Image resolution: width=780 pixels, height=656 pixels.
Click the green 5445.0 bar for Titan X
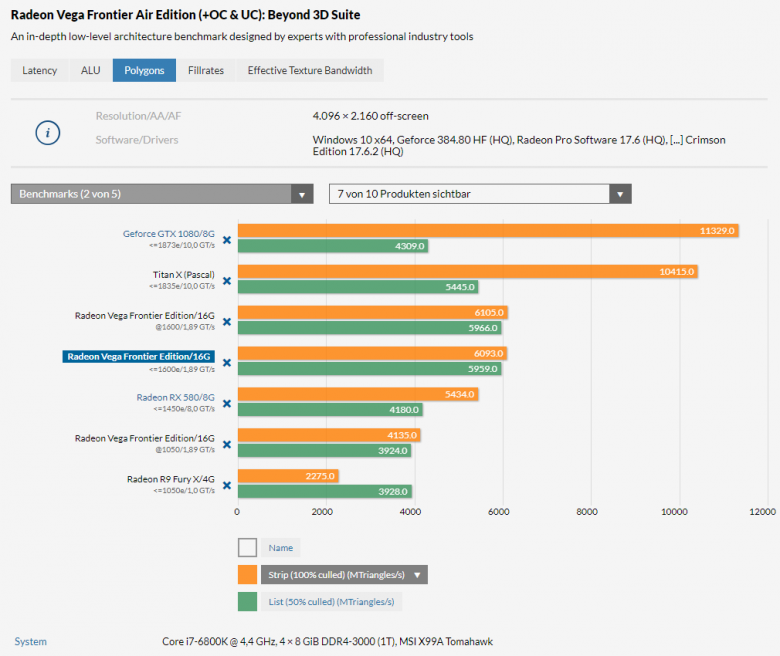[x=358, y=287]
